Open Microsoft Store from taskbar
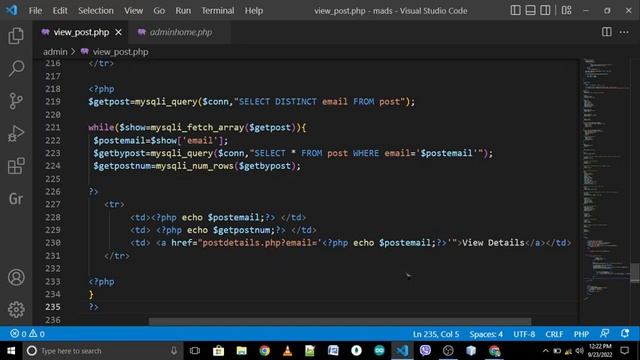This screenshot has width=640, height=360. [x=218, y=351]
